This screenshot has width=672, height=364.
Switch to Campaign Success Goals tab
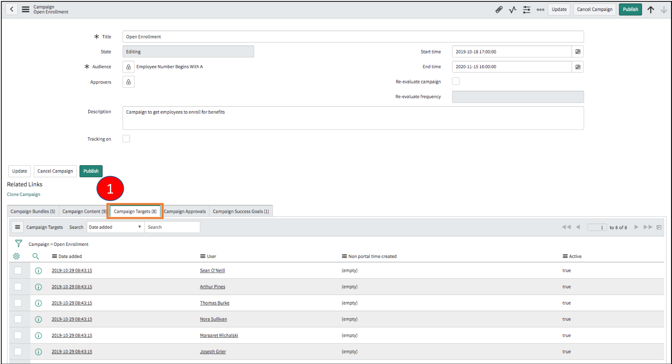coord(241,211)
